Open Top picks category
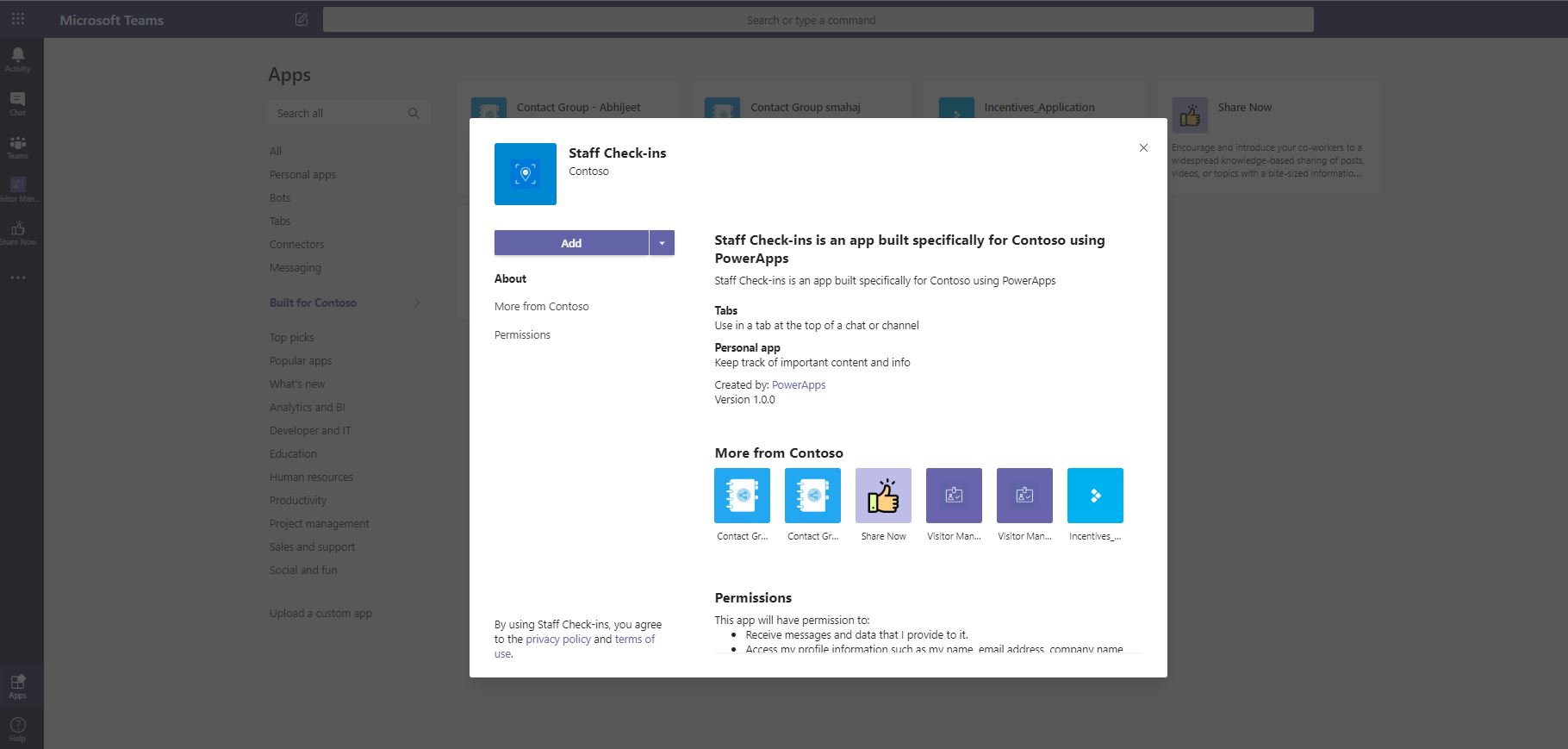The image size is (1568, 749). pos(291,337)
